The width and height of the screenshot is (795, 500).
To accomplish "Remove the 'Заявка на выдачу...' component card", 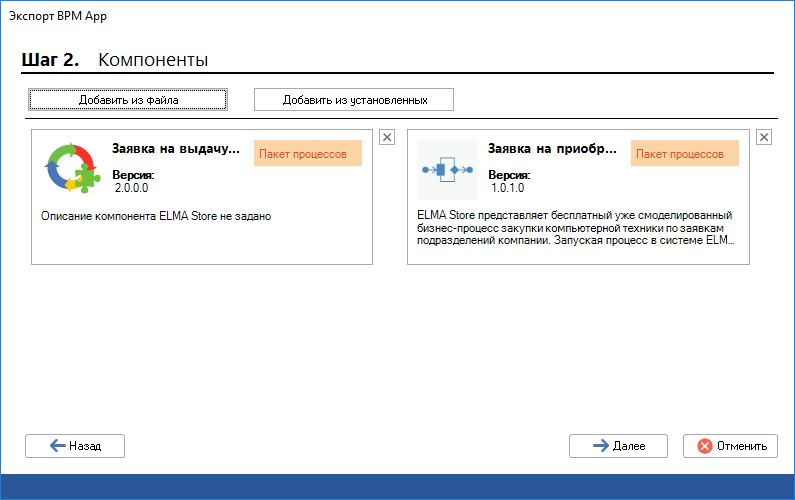I will pos(387,137).
